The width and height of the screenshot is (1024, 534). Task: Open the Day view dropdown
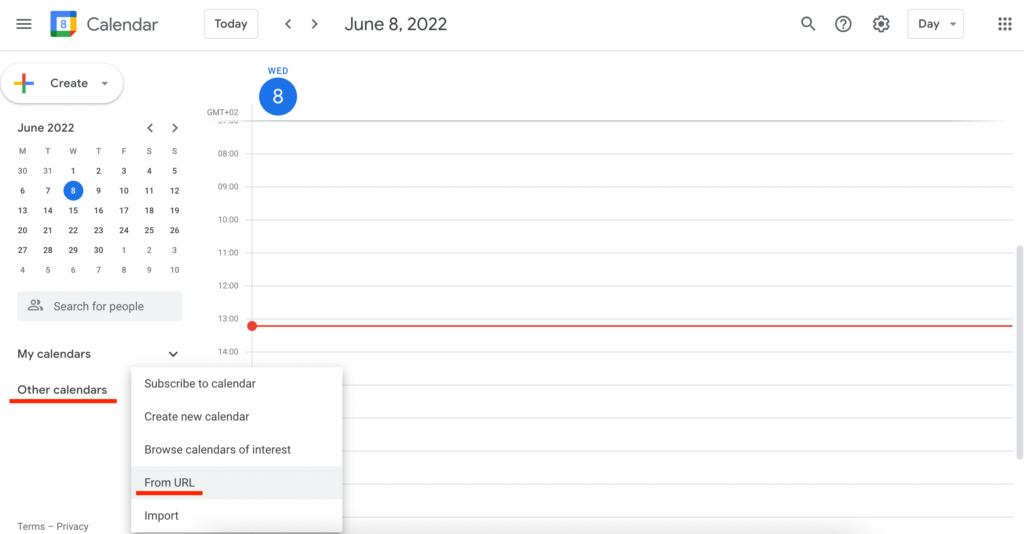click(x=935, y=24)
